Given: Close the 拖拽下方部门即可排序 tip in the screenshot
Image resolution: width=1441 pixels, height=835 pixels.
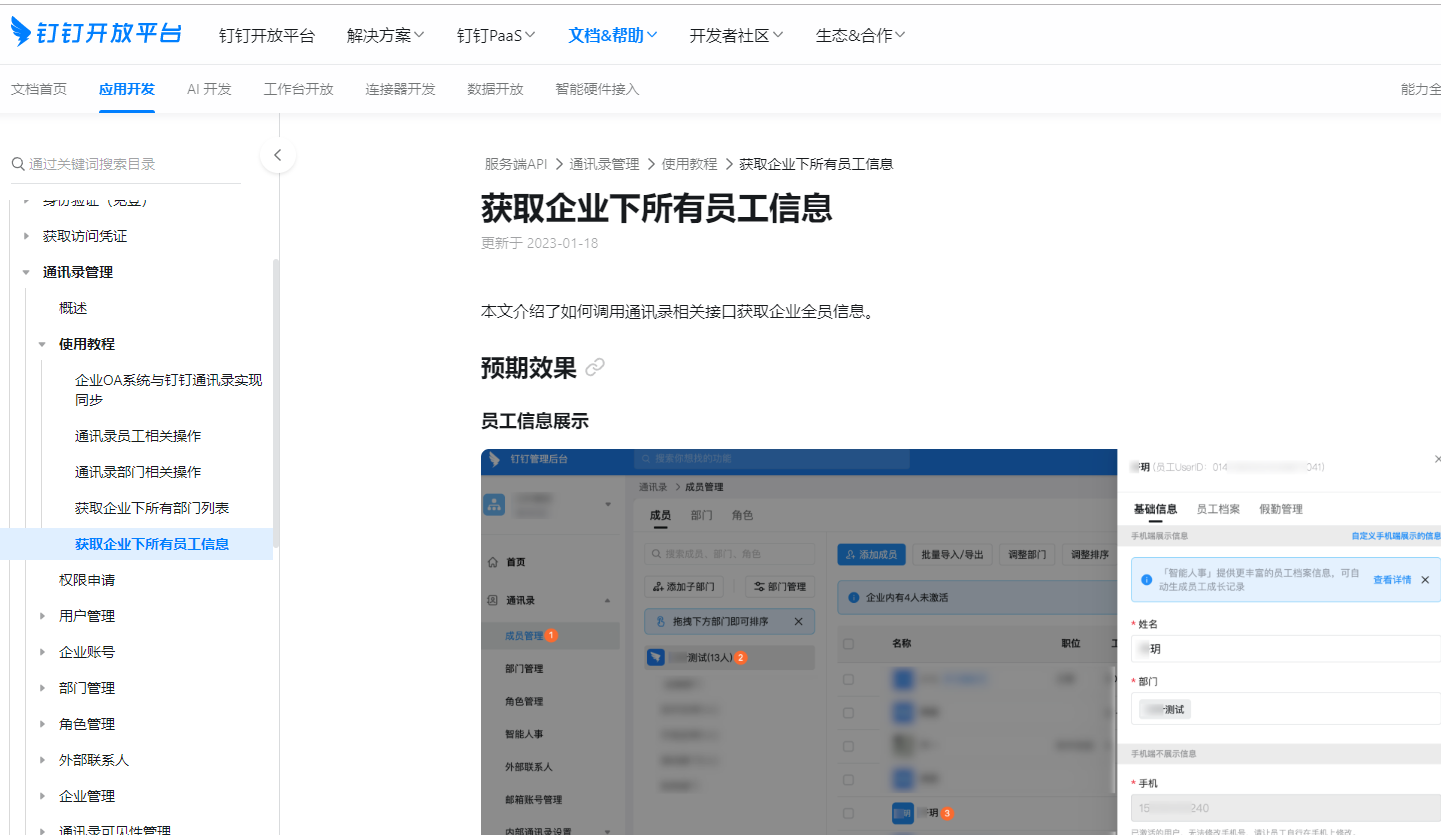Looking at the screenshot, I should tap(798, 622).
